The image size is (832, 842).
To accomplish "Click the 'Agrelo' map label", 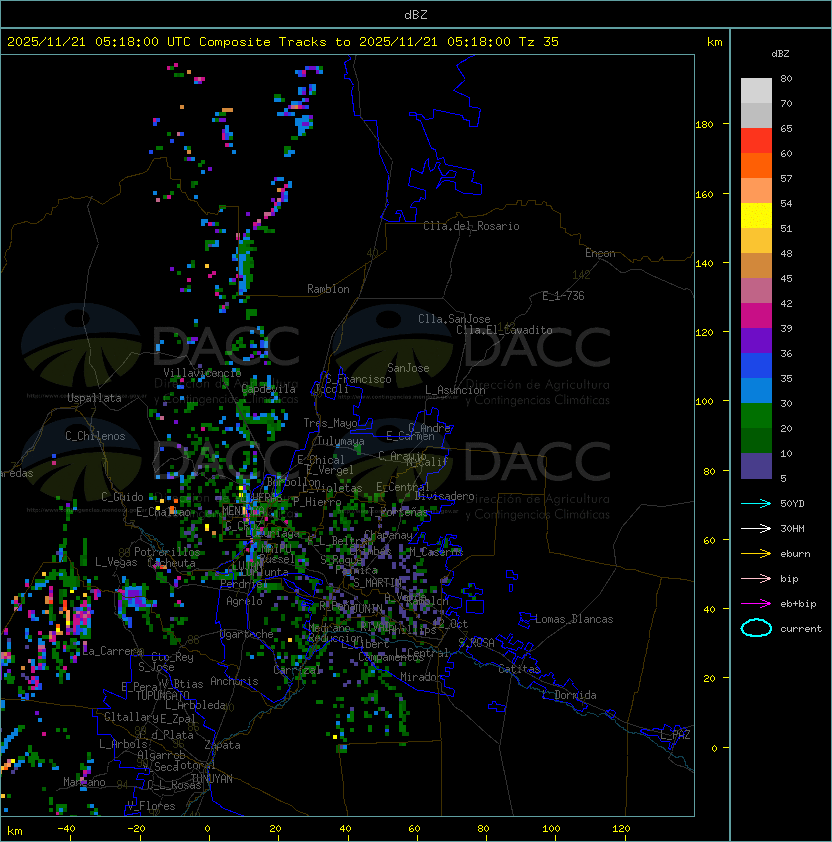I will click(x=244, y=601).
